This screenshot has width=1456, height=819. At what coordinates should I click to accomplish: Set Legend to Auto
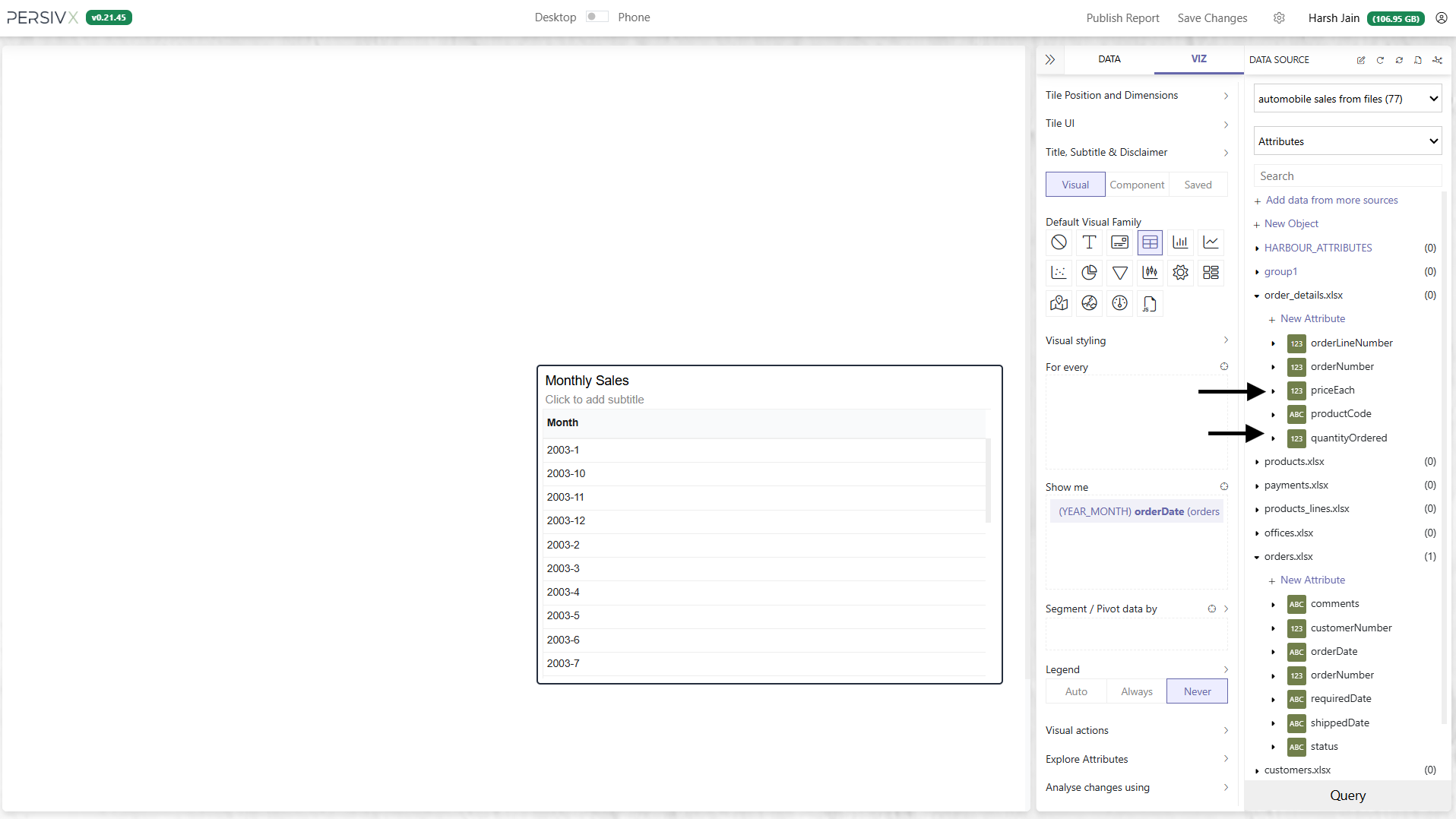(1076, 691)
